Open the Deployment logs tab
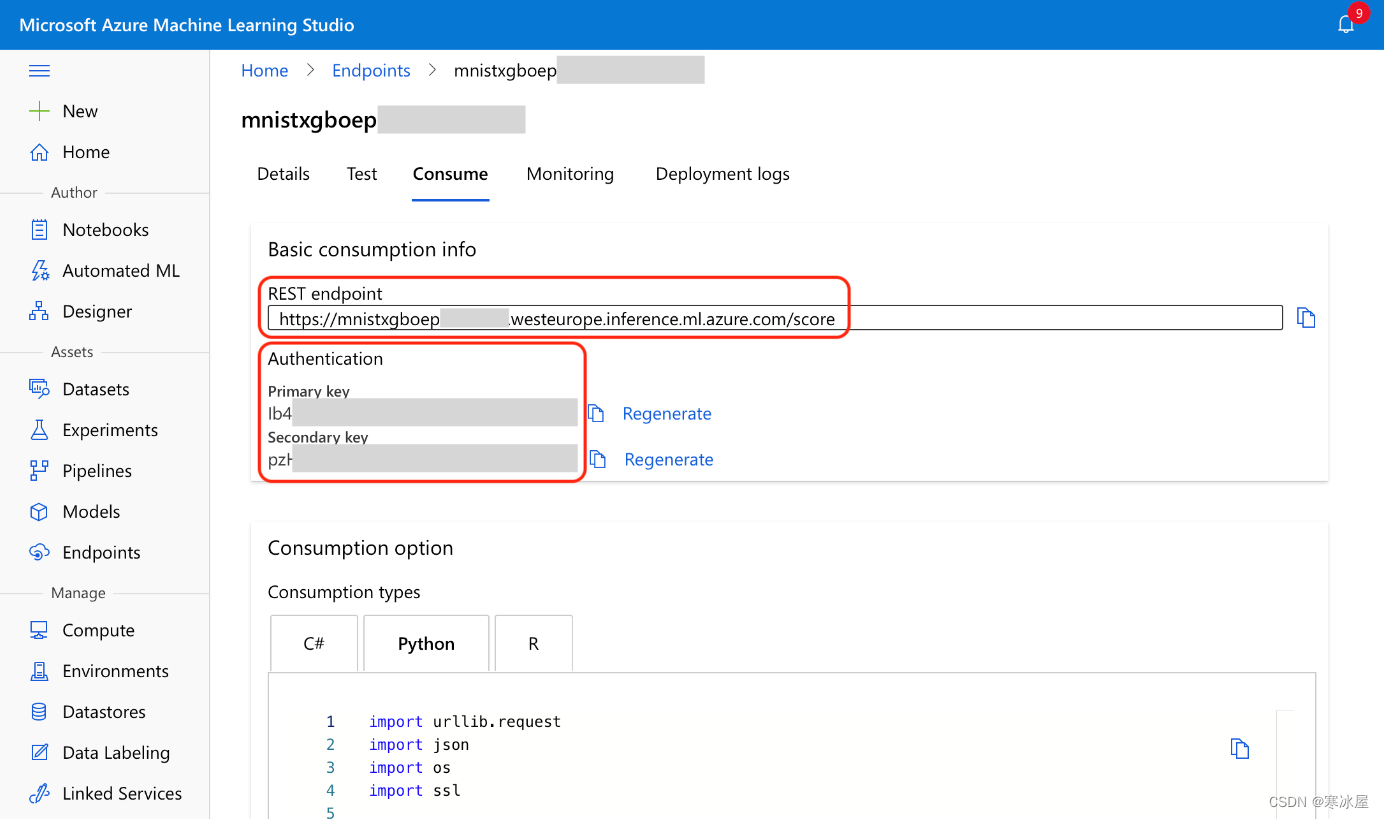 (x=722, y=174)
